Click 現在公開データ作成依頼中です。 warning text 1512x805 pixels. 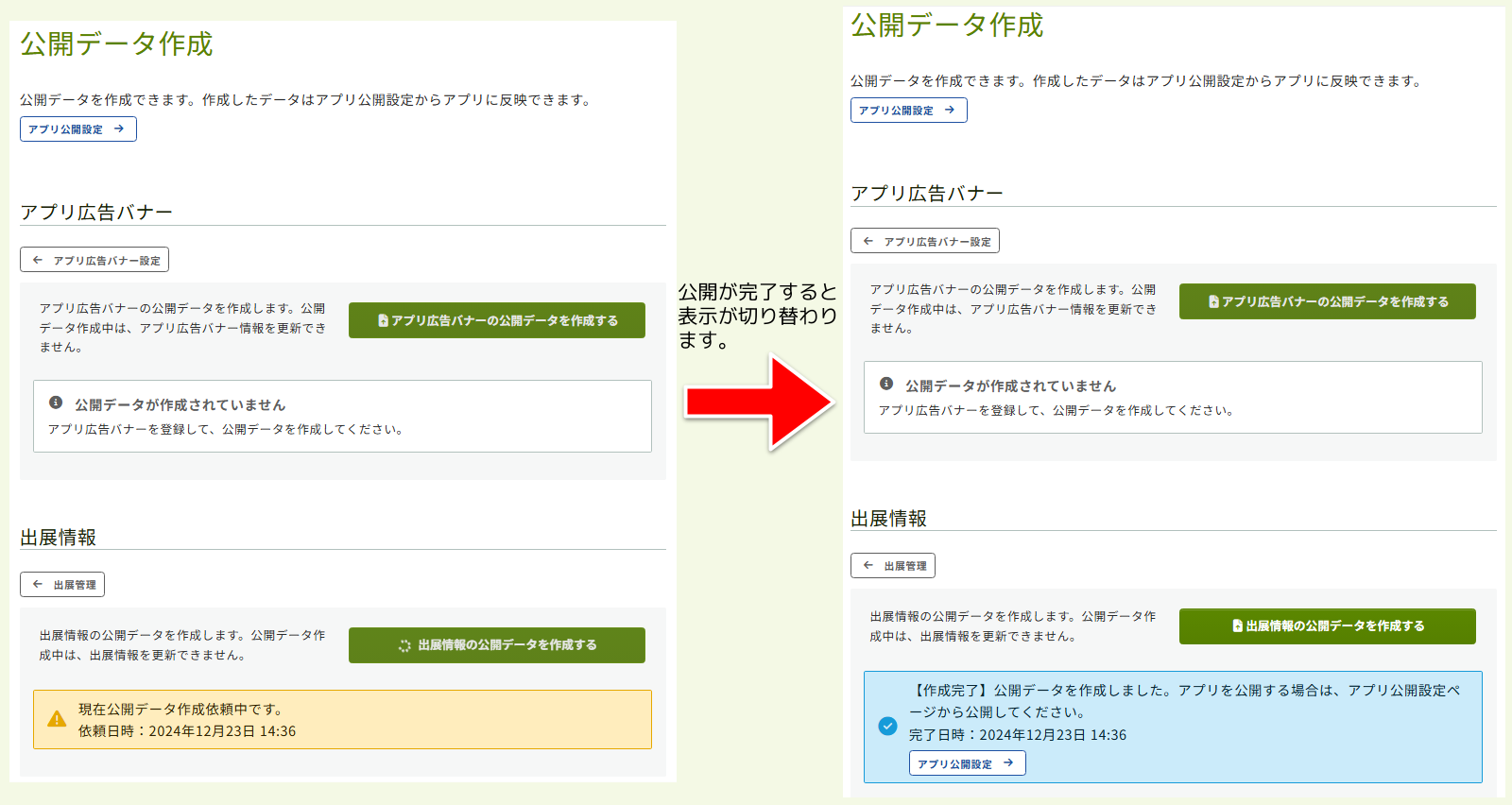pyautogui.click(x=181, y=709)
